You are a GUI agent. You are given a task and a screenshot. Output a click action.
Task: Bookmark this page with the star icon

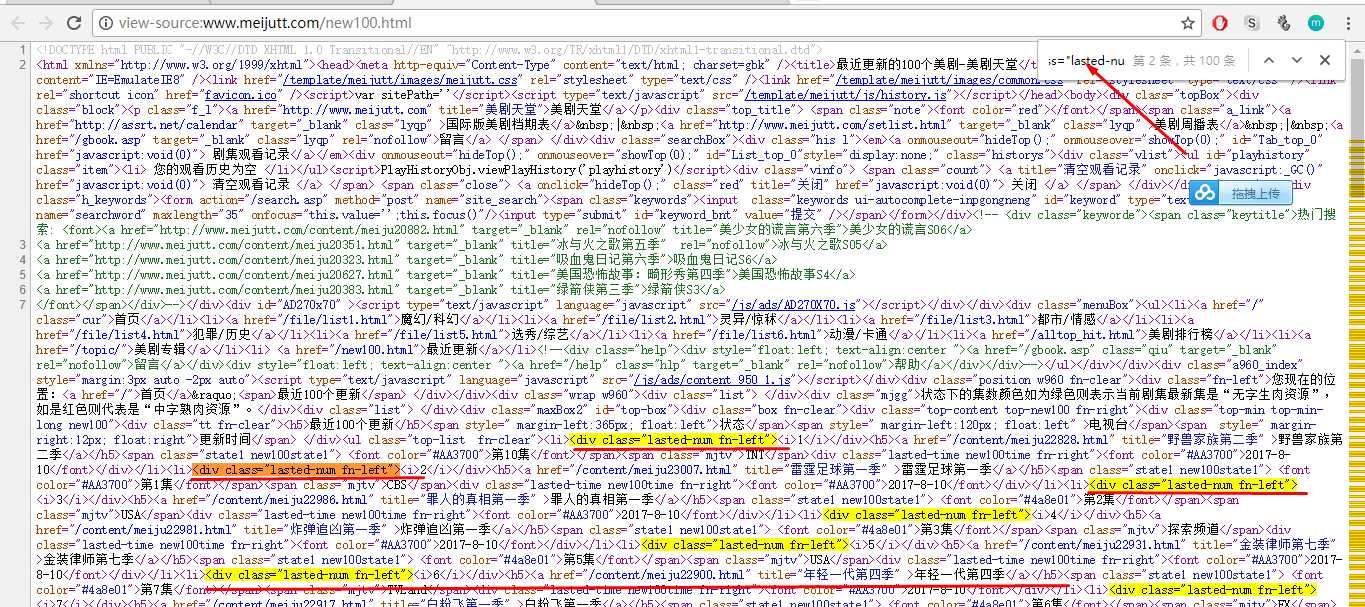1187,22
